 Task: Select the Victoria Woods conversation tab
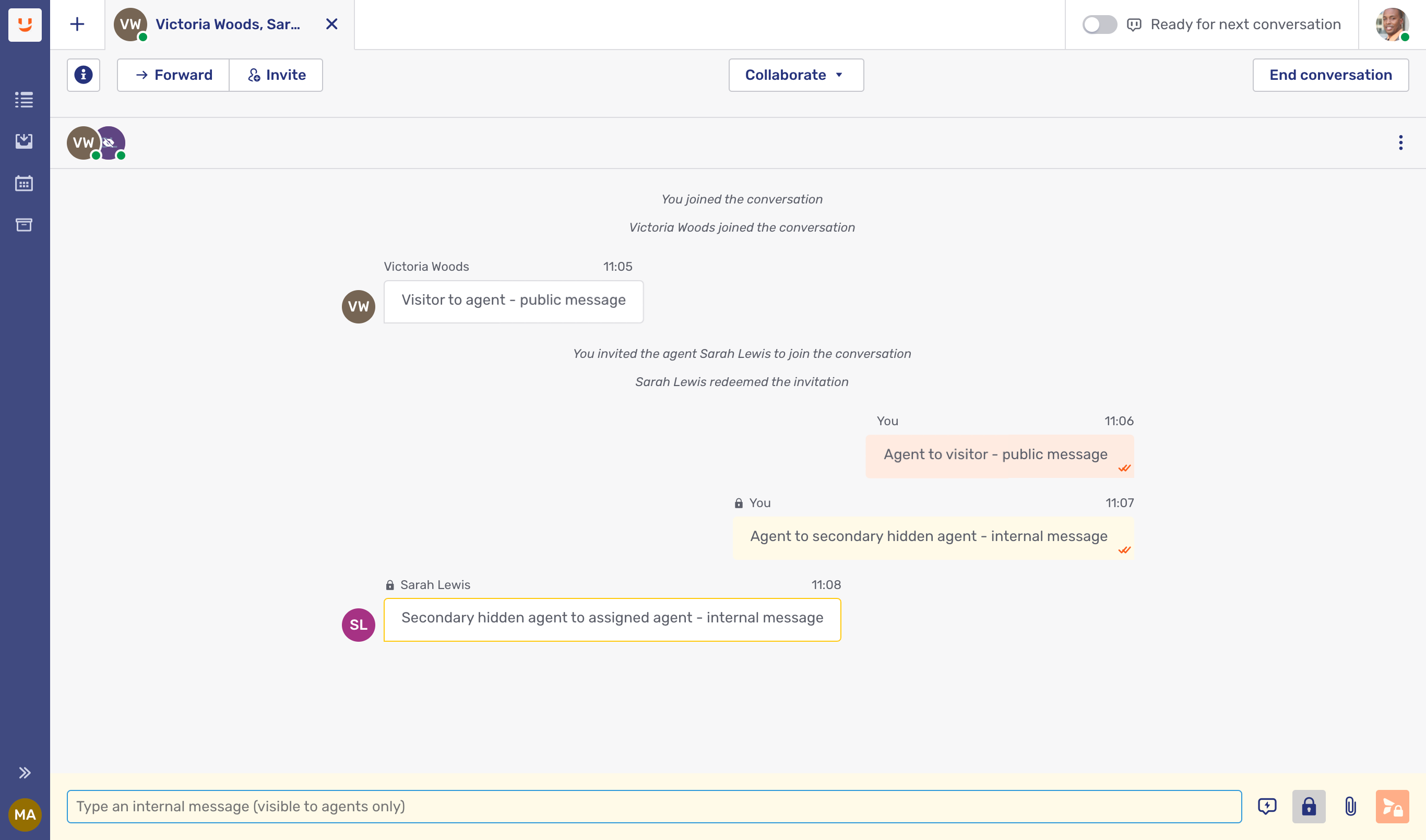[227, 25]
